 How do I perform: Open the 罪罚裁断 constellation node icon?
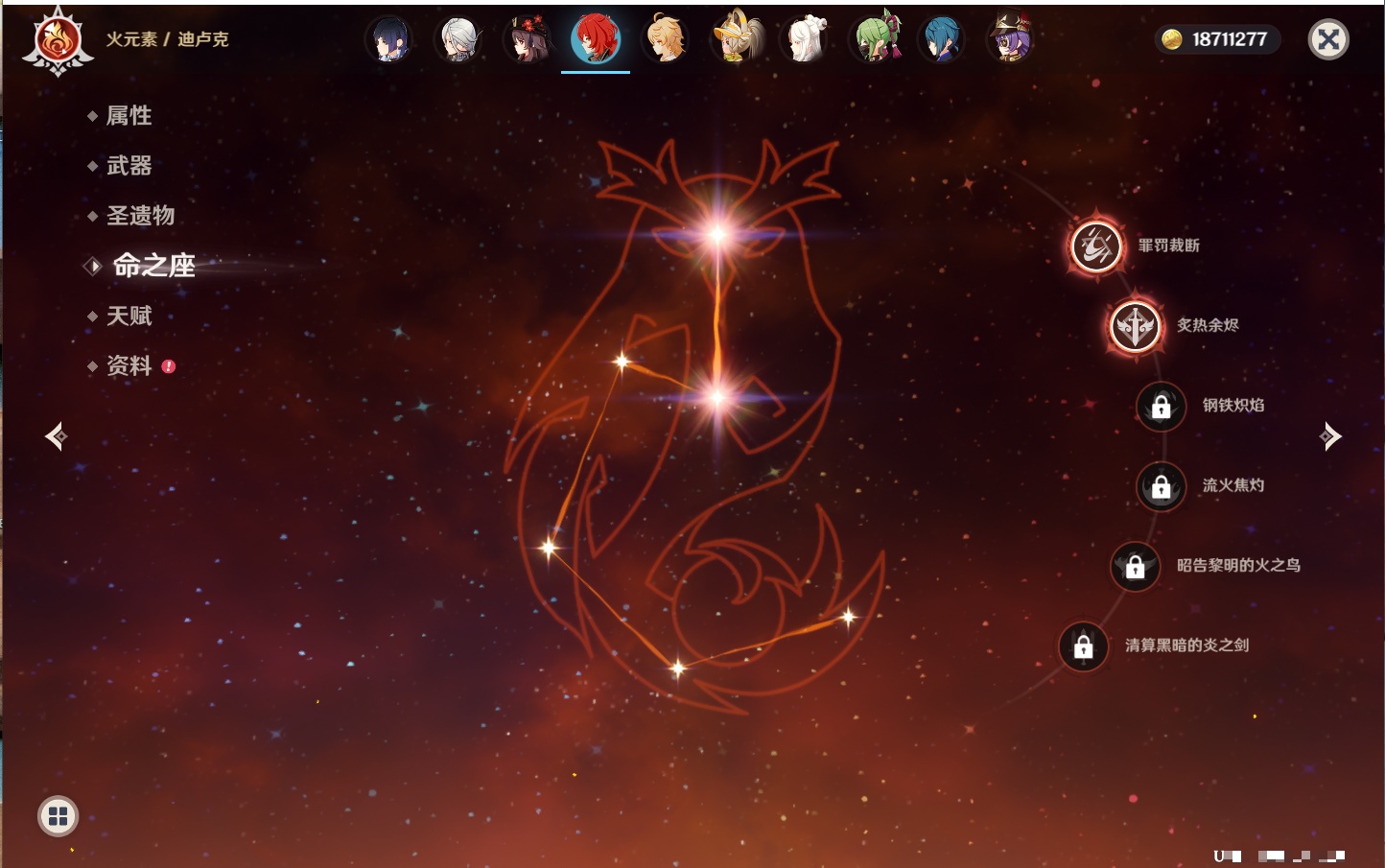[1096, 246]
